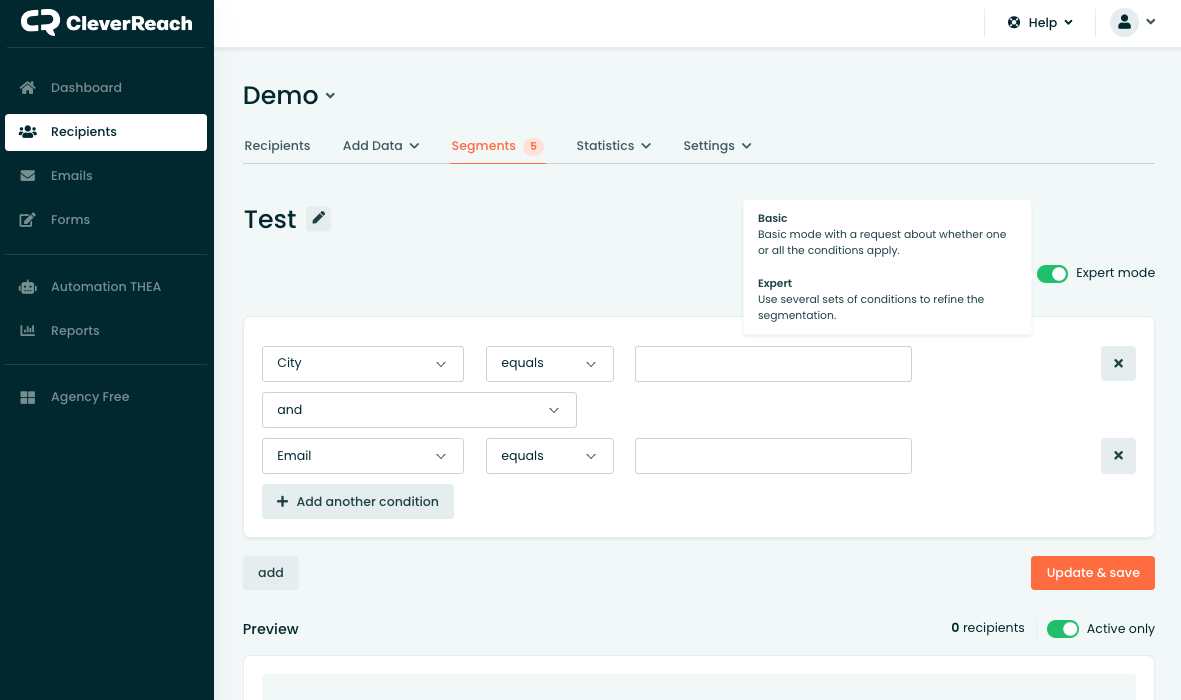Click the Update & save button

1092,573
